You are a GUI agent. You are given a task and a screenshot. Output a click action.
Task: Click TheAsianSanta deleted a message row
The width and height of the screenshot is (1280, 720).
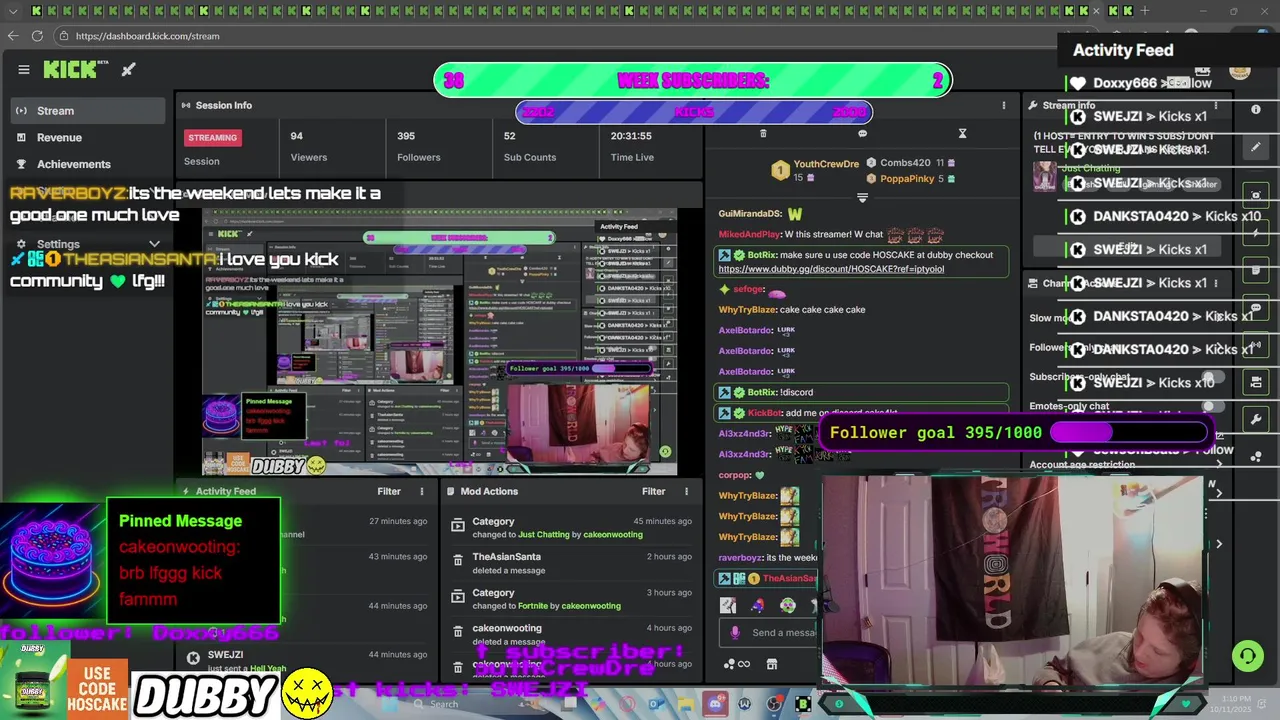(570, 563)
